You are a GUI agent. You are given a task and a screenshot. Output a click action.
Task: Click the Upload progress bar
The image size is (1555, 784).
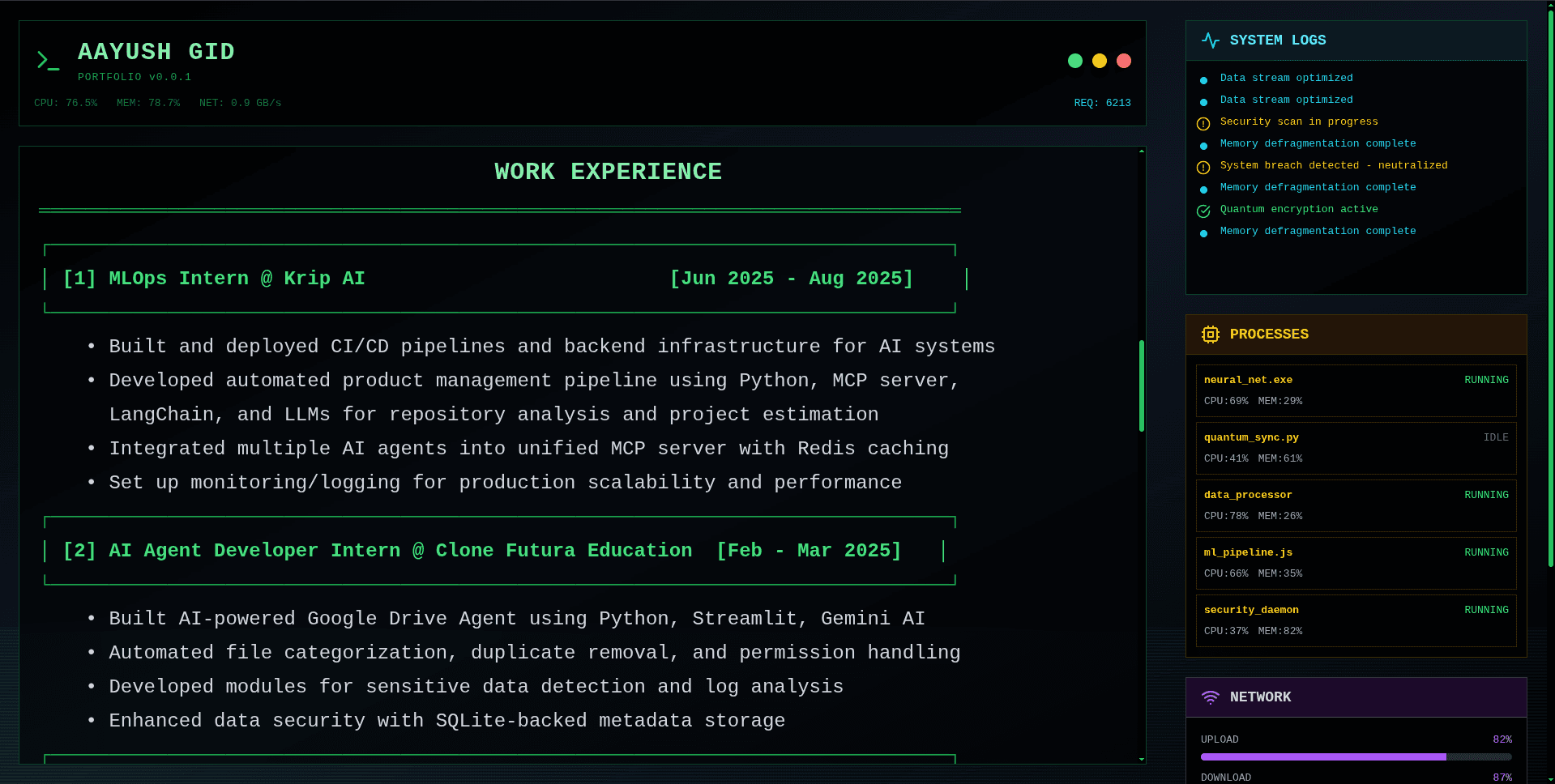[x=1355, y=757]
